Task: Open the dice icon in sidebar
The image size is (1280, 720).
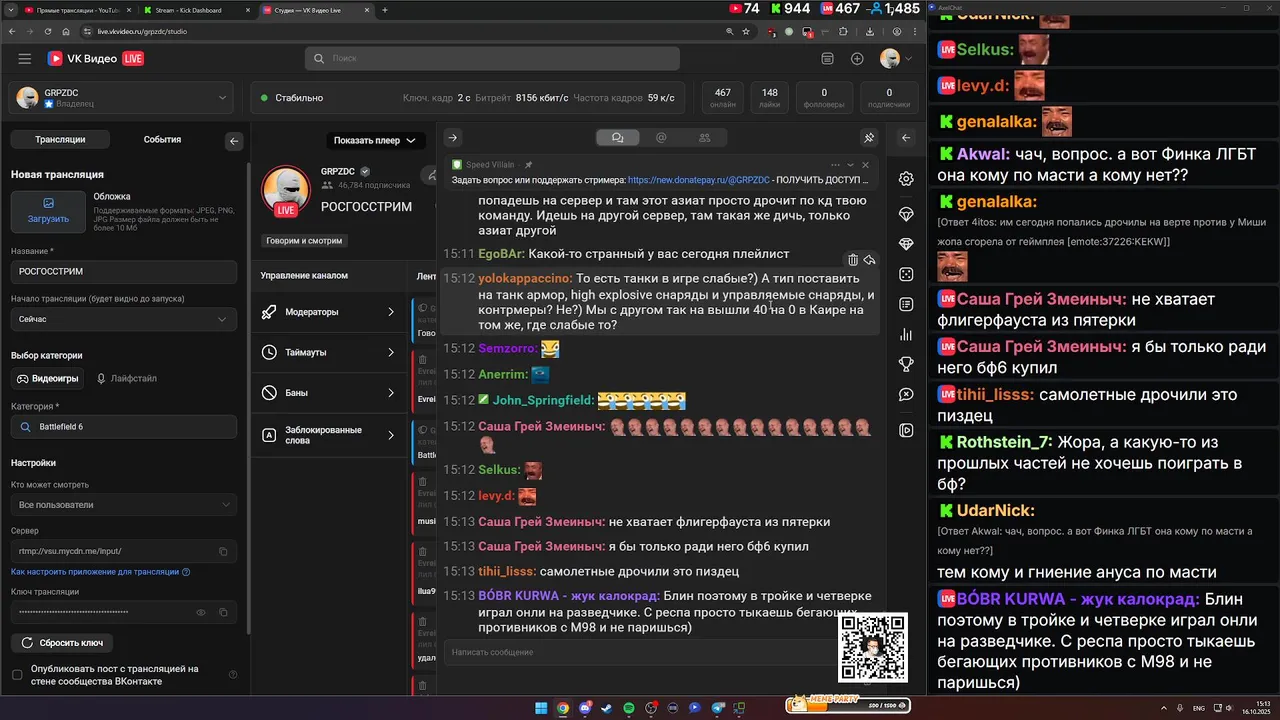Action: point(906,274)
